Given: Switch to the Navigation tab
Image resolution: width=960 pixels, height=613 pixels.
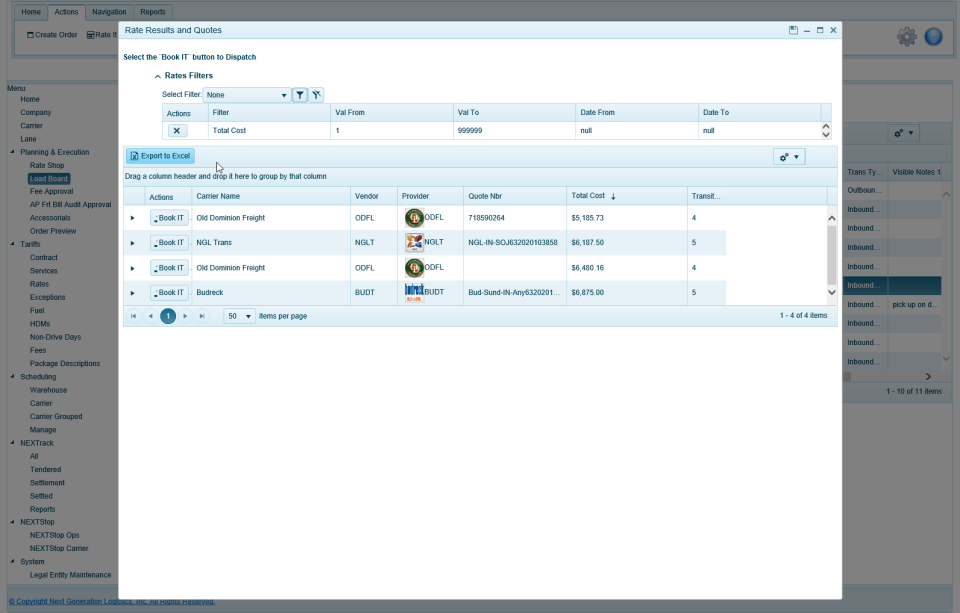Looking at the screenshot, I should click(108, 12).
